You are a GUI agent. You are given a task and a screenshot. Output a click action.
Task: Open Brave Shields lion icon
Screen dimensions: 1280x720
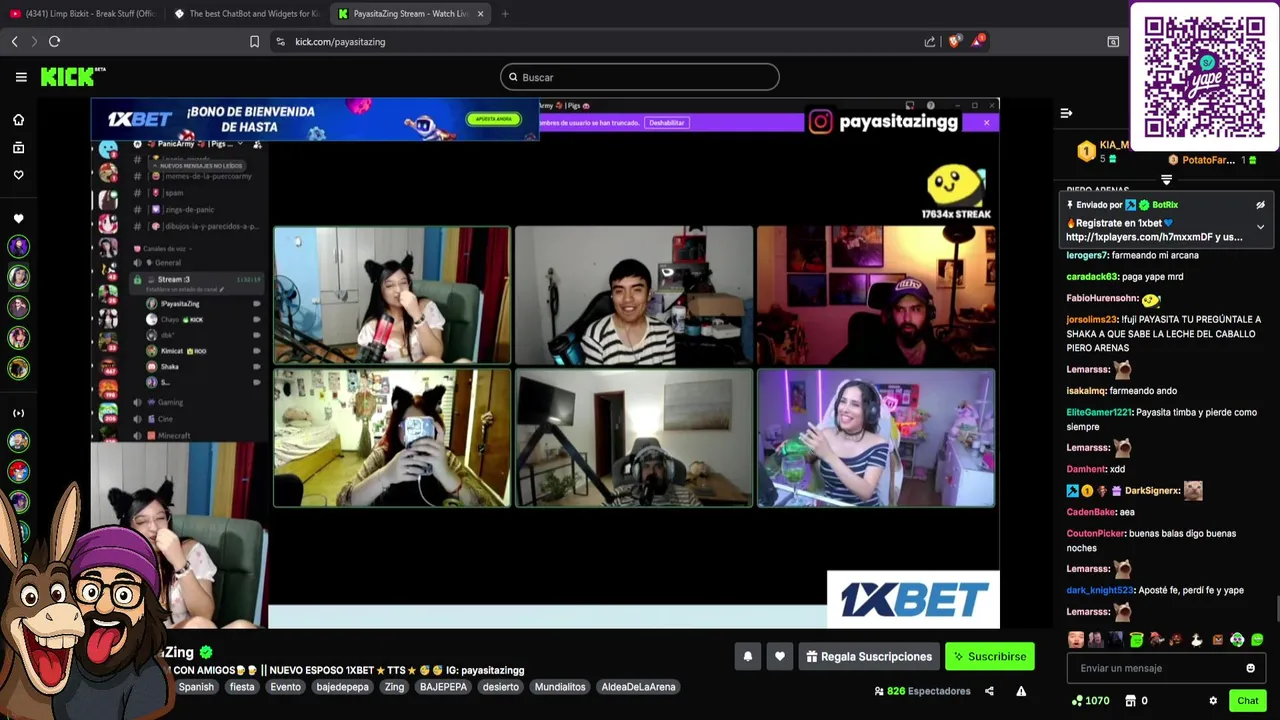tap(954, 41)
